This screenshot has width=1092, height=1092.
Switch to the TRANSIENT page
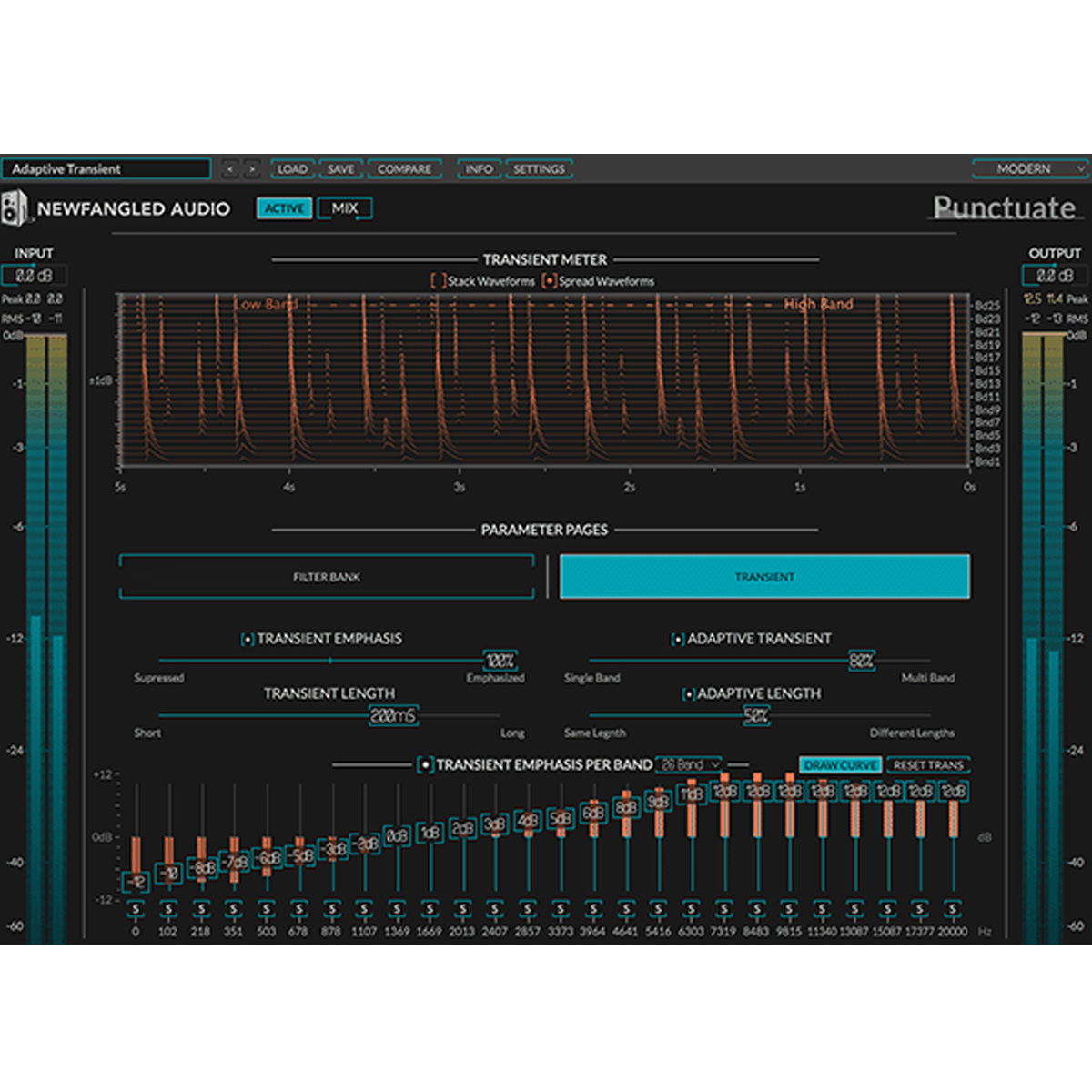[x=764, y=577]
